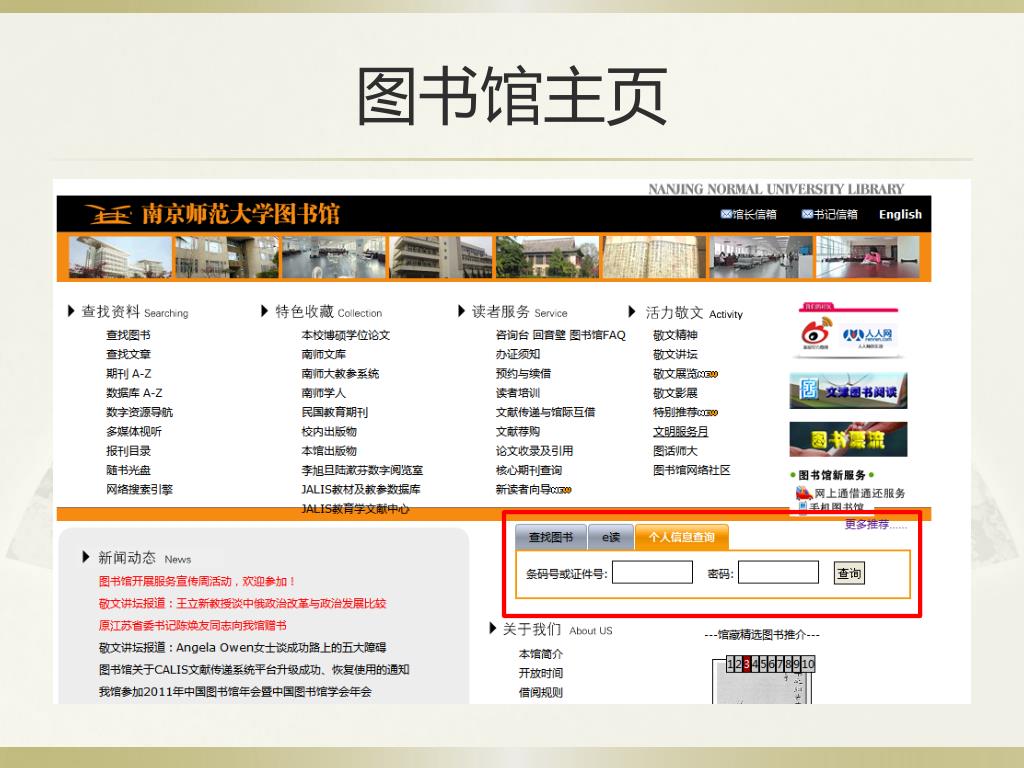
Task: Open 文明服务月 link
Action: tap(680, 431)
